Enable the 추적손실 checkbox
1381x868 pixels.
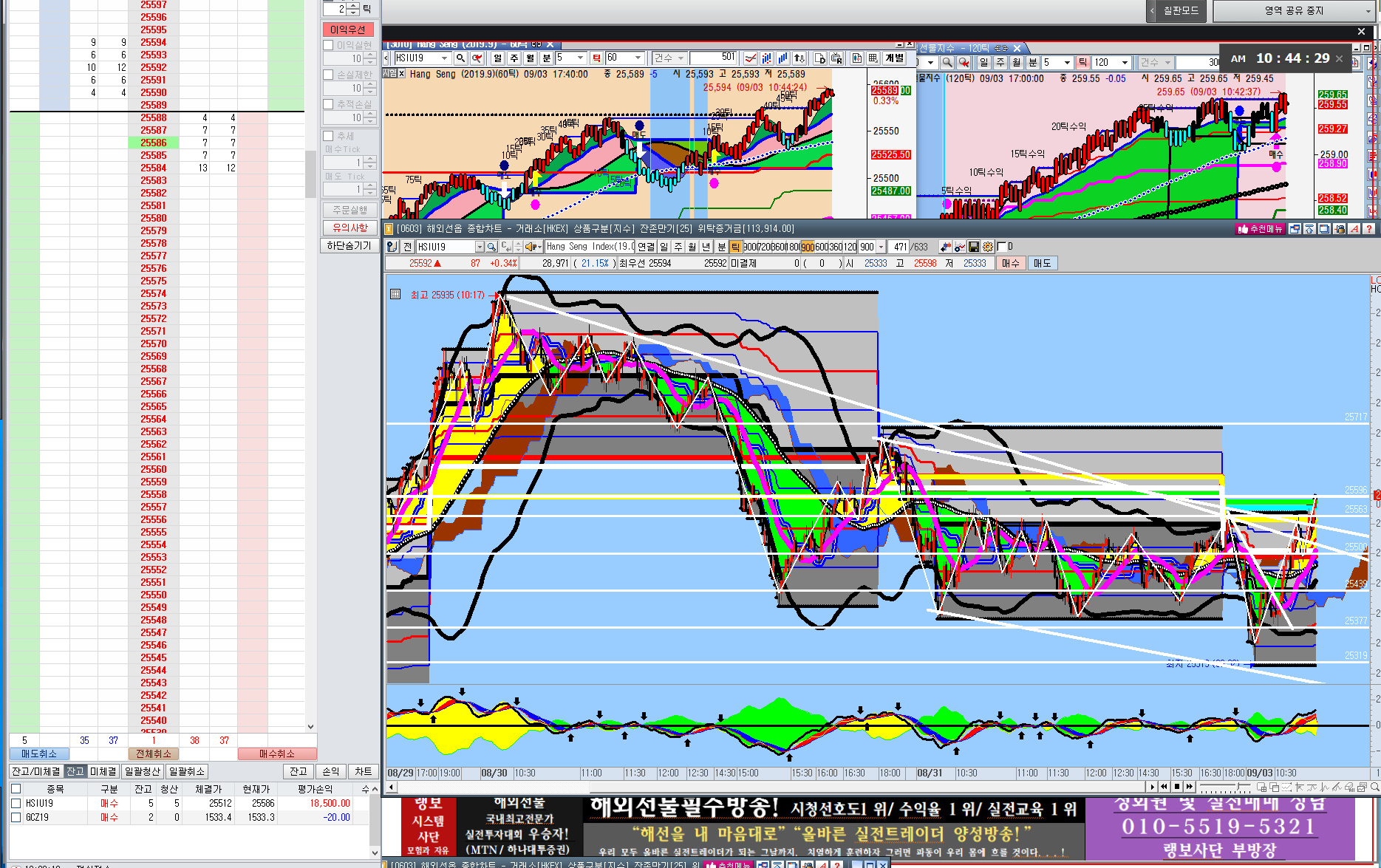point(328,104)
